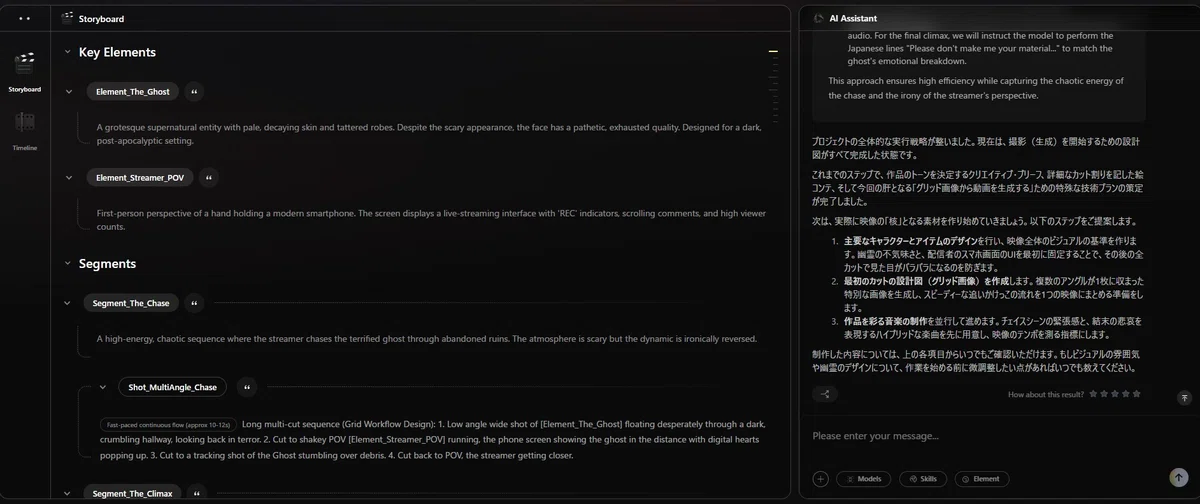Click the quote icon next to Element_Streamer_POV
The width and height of the screenshot is (1200, 504).
208,177
